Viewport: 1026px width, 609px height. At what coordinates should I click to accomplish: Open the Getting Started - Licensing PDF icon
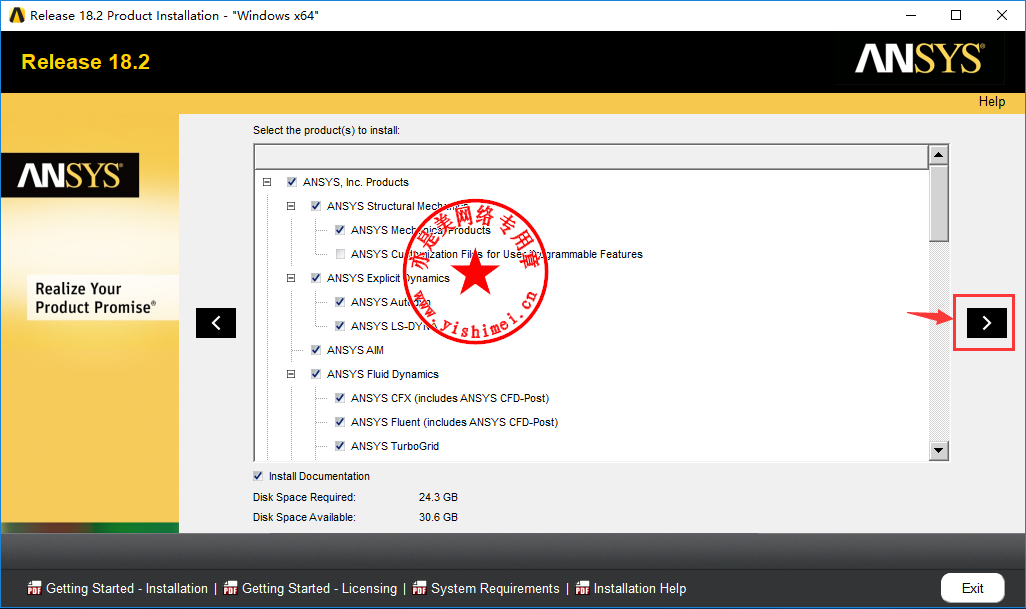coord(230,588)
